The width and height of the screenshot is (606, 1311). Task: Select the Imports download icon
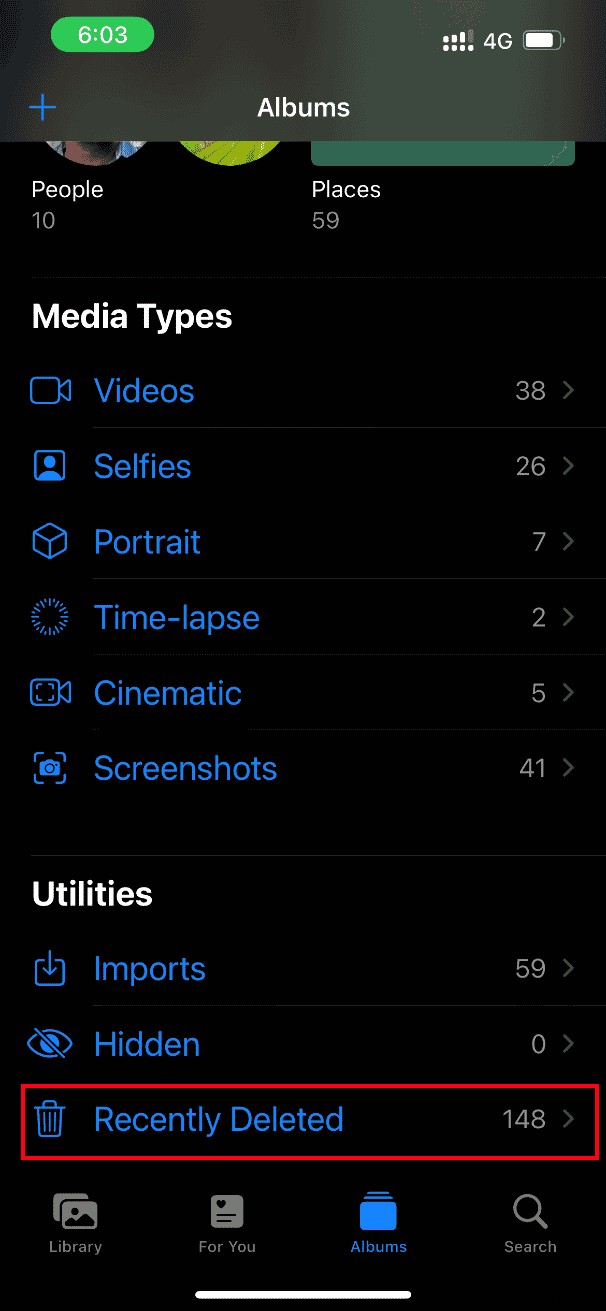click(50, 968)
